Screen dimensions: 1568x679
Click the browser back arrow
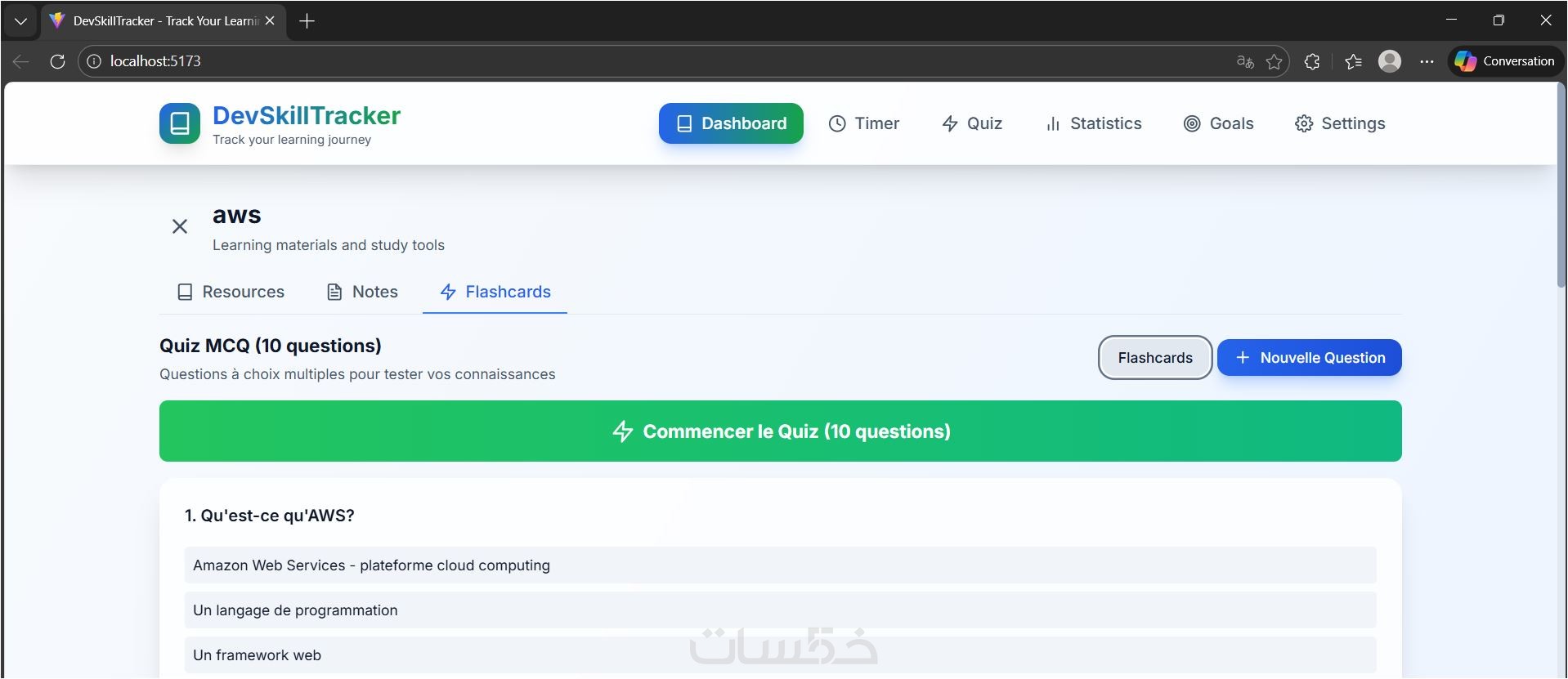point(21,61)
